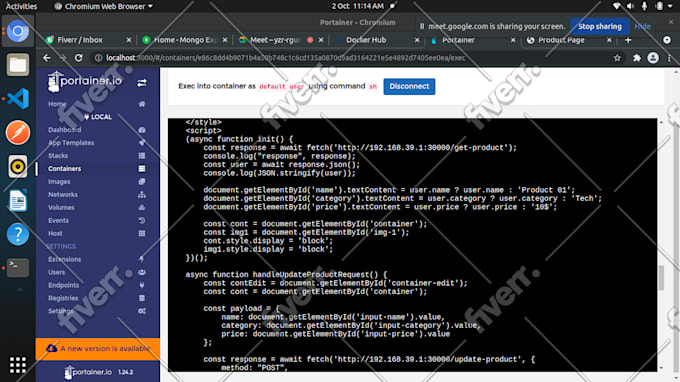Screen dimensions: 680x382
Task: Open Settings page in sidebar
Action: click(x=61, y=311)
